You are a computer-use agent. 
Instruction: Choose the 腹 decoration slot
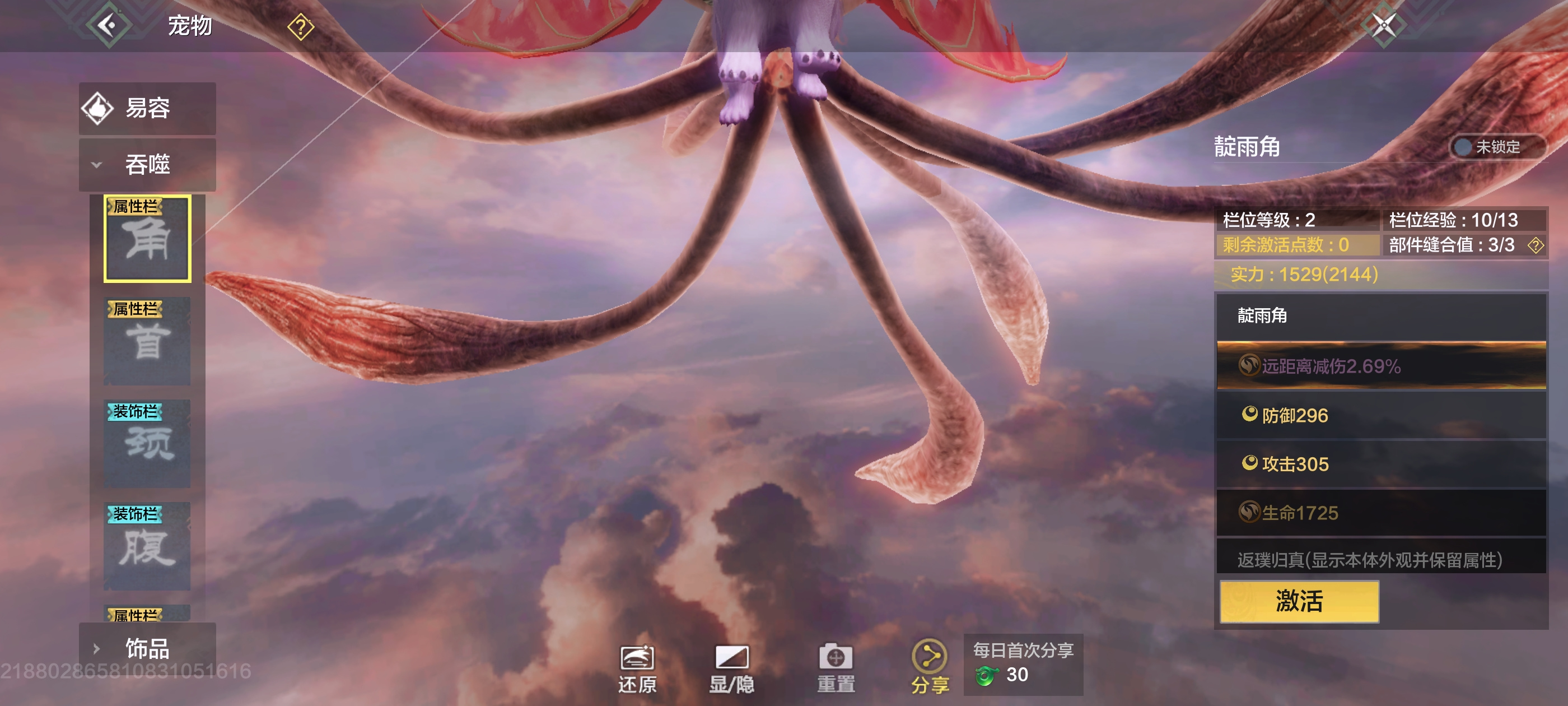pos(147,546)
